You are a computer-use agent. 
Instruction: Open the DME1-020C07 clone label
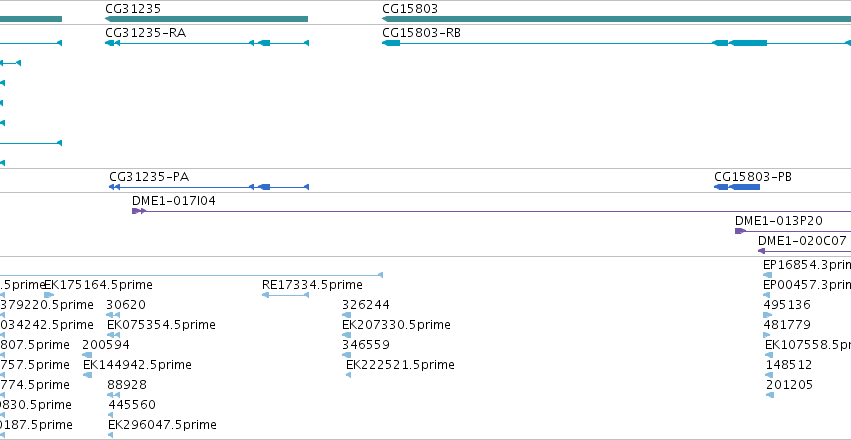pos(802,241)
